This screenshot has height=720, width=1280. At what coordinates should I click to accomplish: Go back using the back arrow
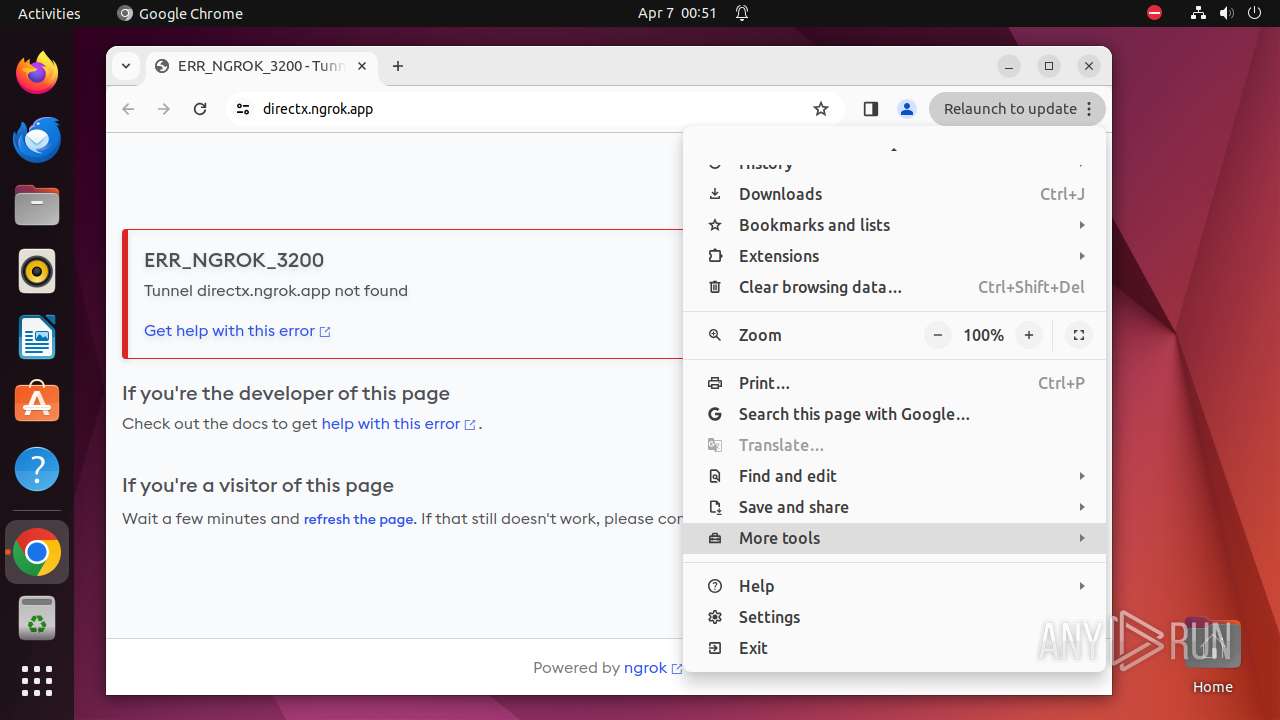[128, 109]
